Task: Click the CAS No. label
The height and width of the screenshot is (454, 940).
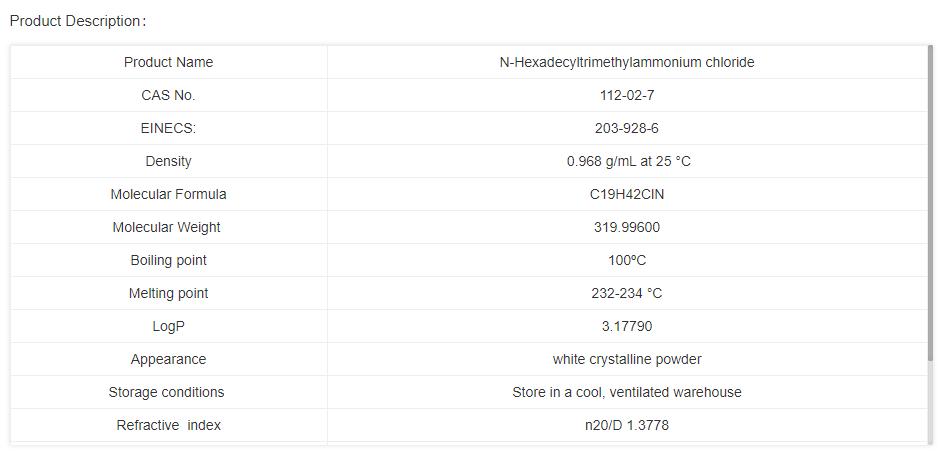Action: coord(168,95)
